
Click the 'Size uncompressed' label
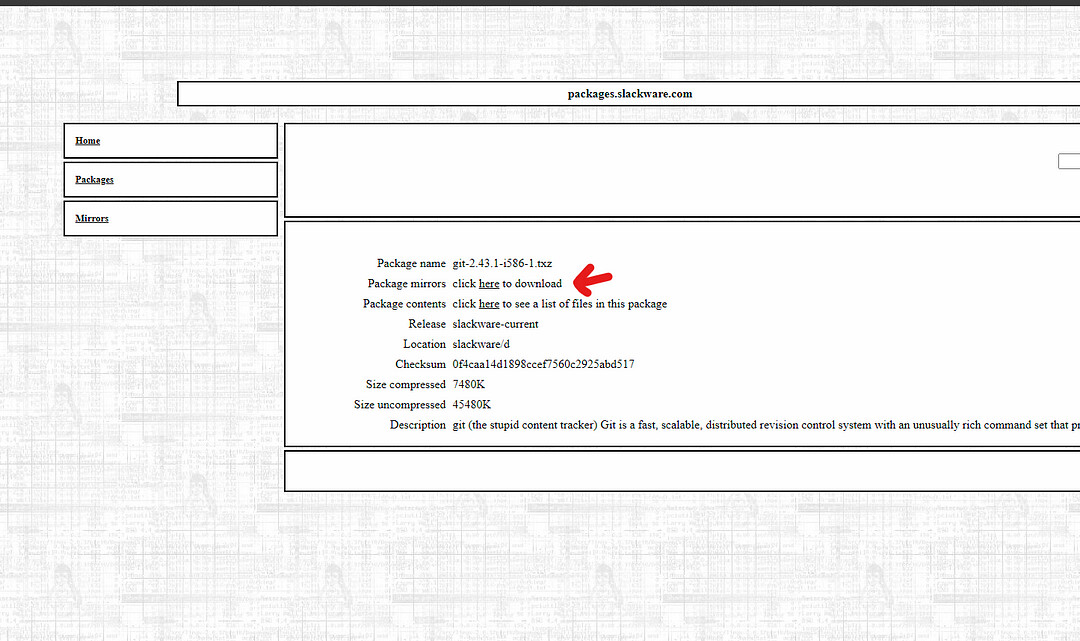(399, 405)
